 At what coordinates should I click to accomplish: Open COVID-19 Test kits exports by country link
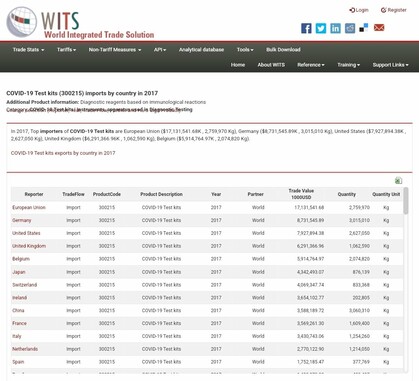(x=63, y=153)
